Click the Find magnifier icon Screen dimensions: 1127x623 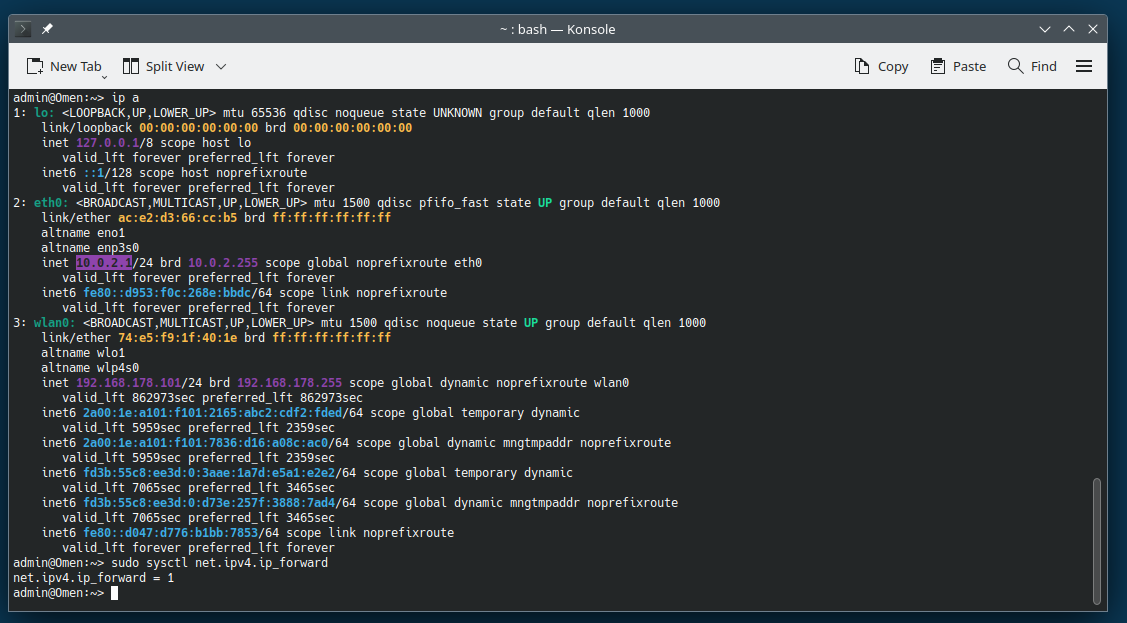pyautogui.click(x=1015, y=66)
